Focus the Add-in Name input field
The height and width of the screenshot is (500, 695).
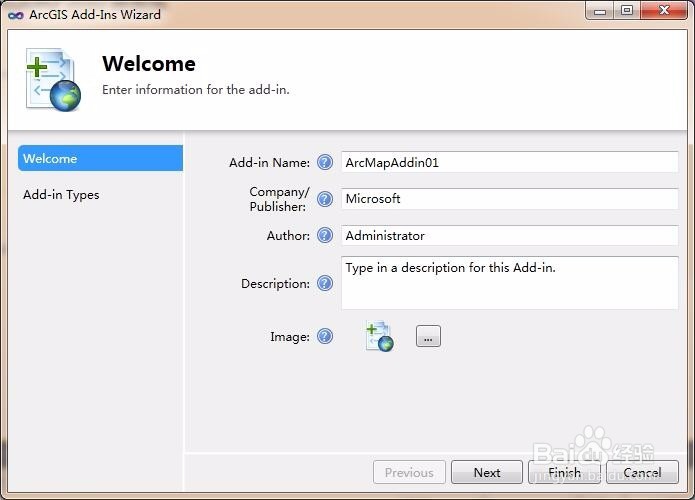coord(510,162)
